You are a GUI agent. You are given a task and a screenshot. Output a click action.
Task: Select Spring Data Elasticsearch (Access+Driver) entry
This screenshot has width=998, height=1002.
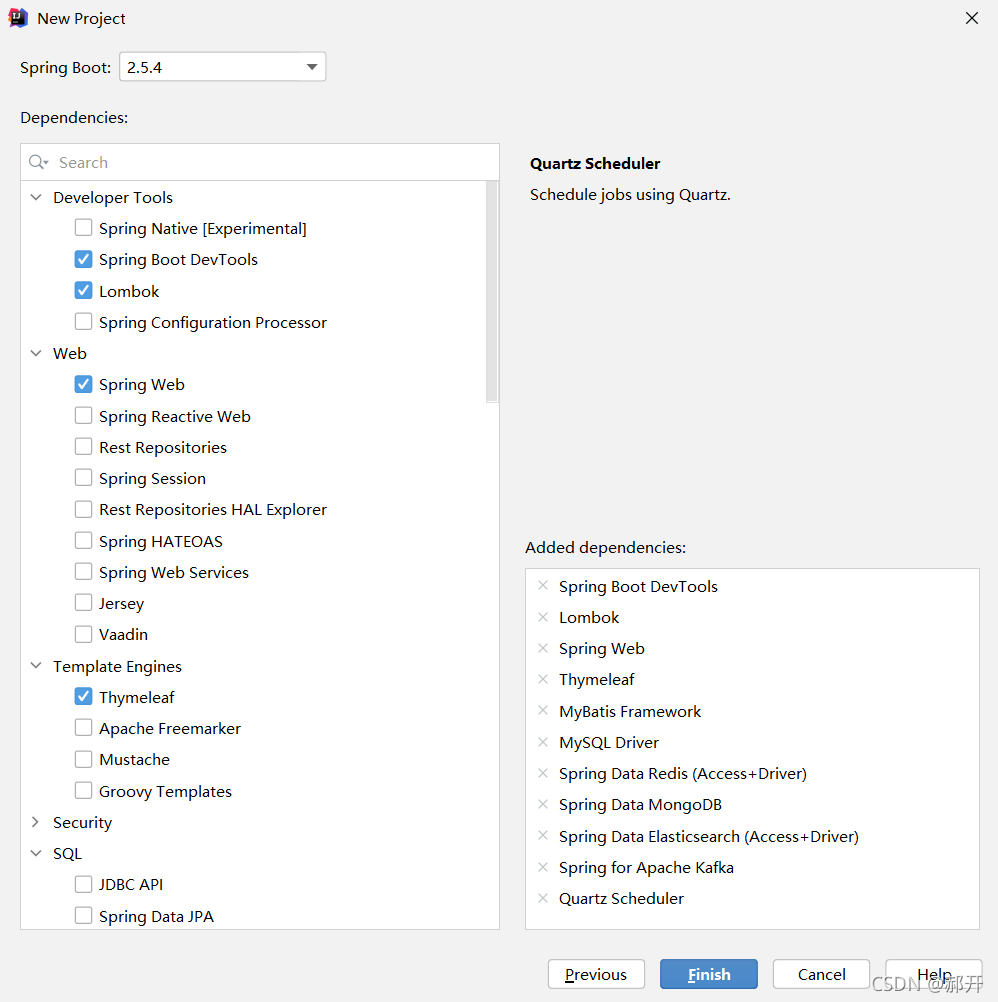click(709, 836)
